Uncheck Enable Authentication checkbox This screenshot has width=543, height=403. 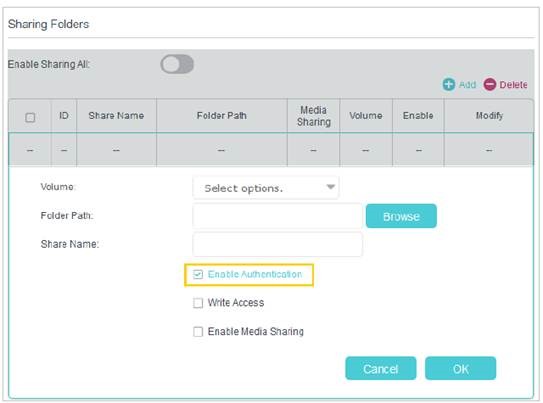(x=198, y=275)
